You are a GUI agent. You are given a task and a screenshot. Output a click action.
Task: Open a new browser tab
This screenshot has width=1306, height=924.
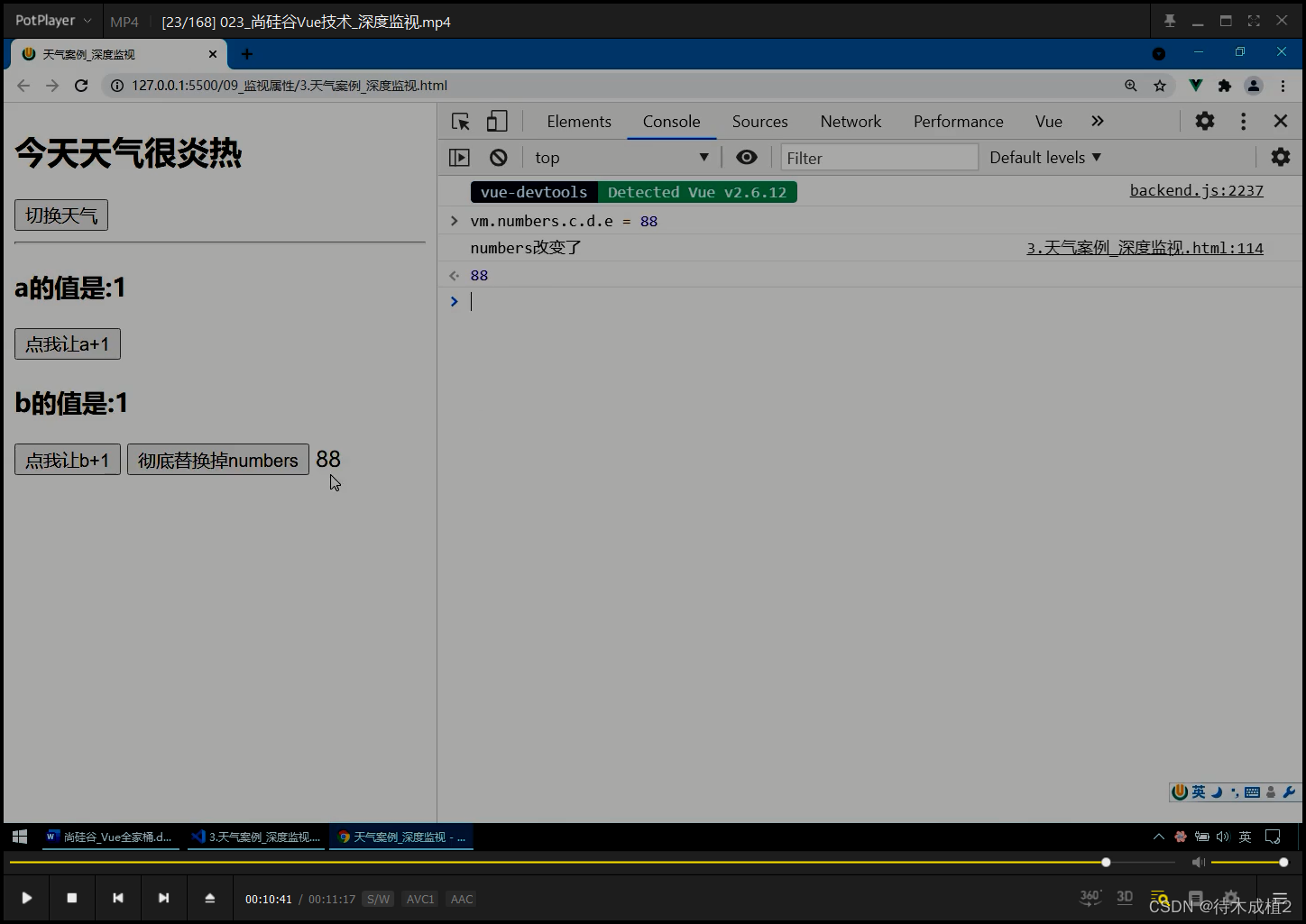[247, 54]
